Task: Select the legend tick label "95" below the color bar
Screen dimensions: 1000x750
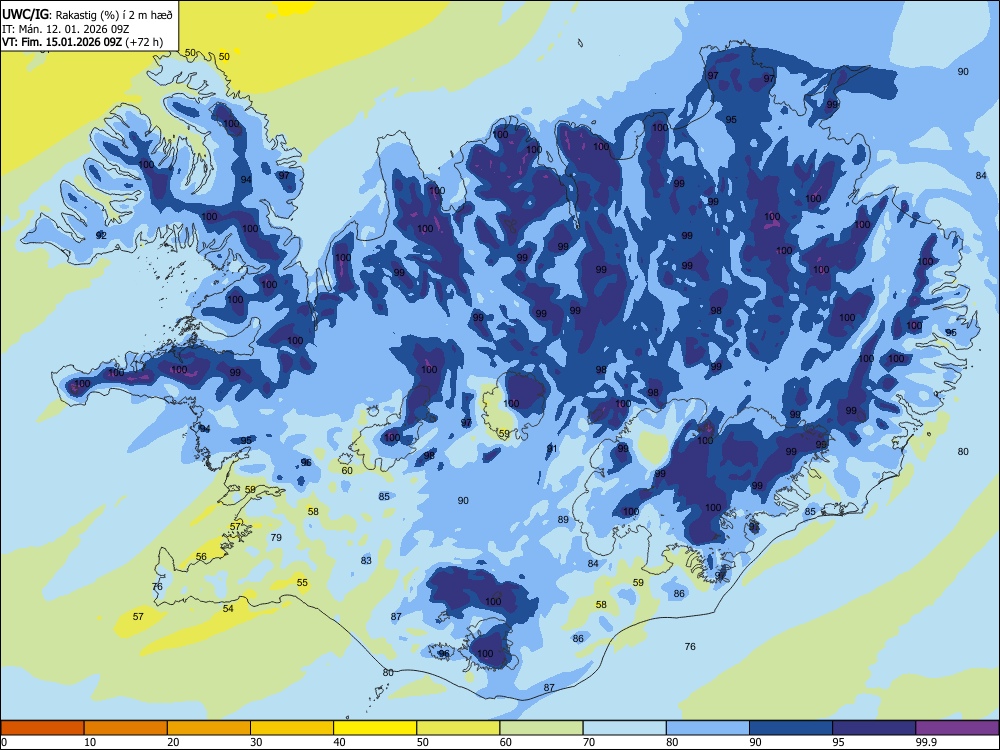Action: [x=839, y=742]
